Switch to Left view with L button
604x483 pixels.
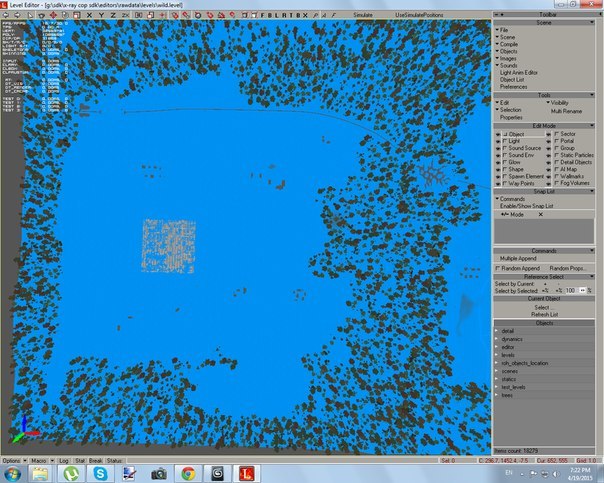[x=277, y=15]
